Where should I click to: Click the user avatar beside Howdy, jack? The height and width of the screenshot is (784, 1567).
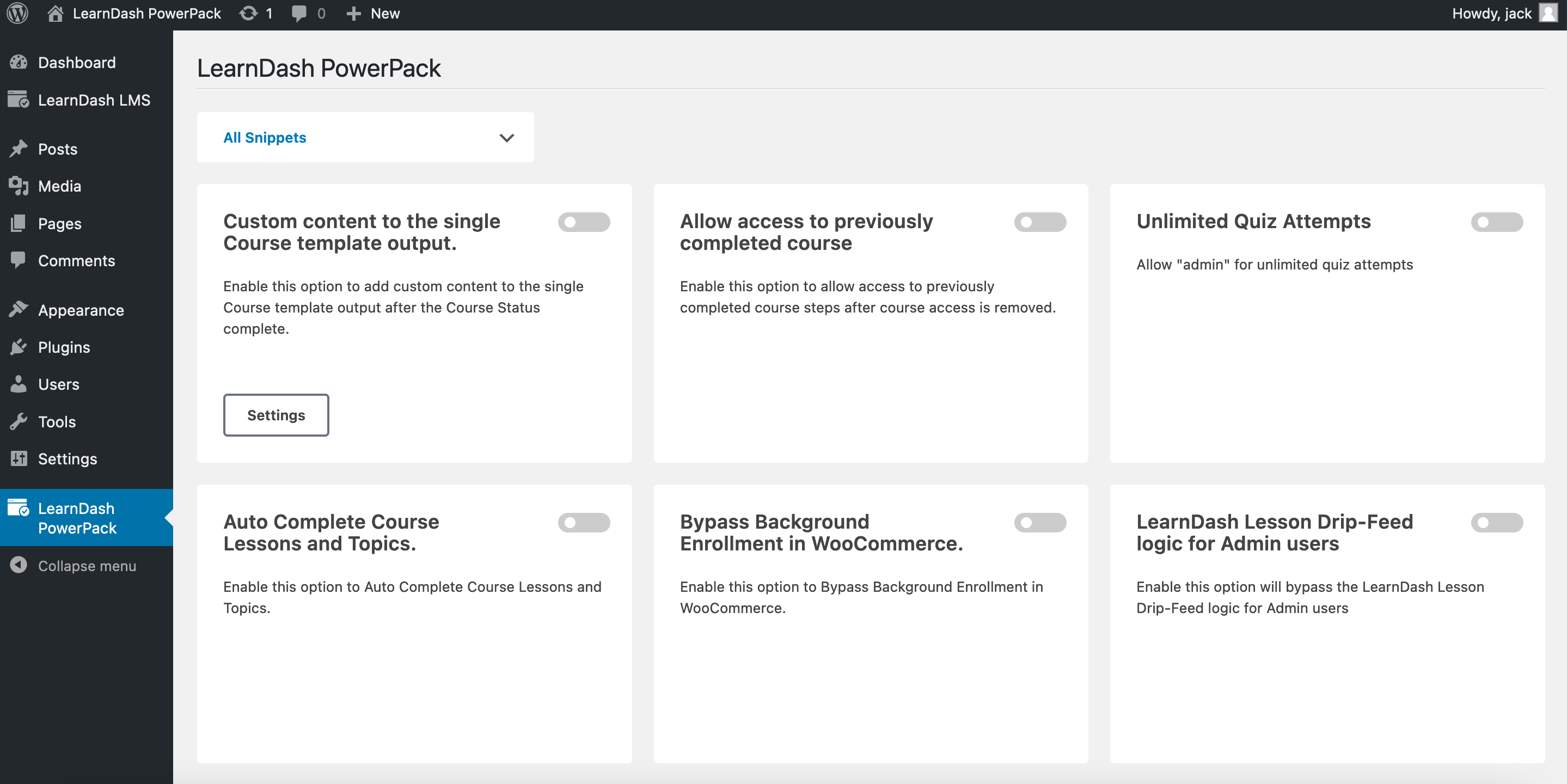pyautogui.click(x=1548, y=14)
